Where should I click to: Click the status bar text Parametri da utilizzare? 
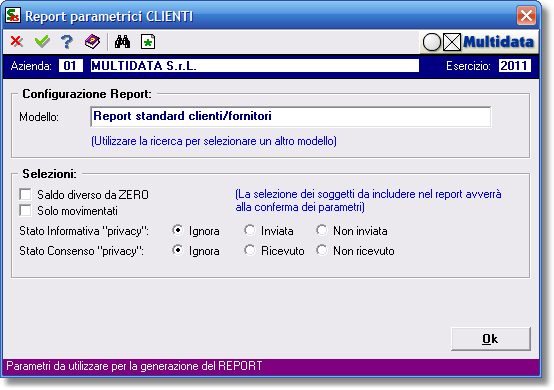[x=134, y=366]
